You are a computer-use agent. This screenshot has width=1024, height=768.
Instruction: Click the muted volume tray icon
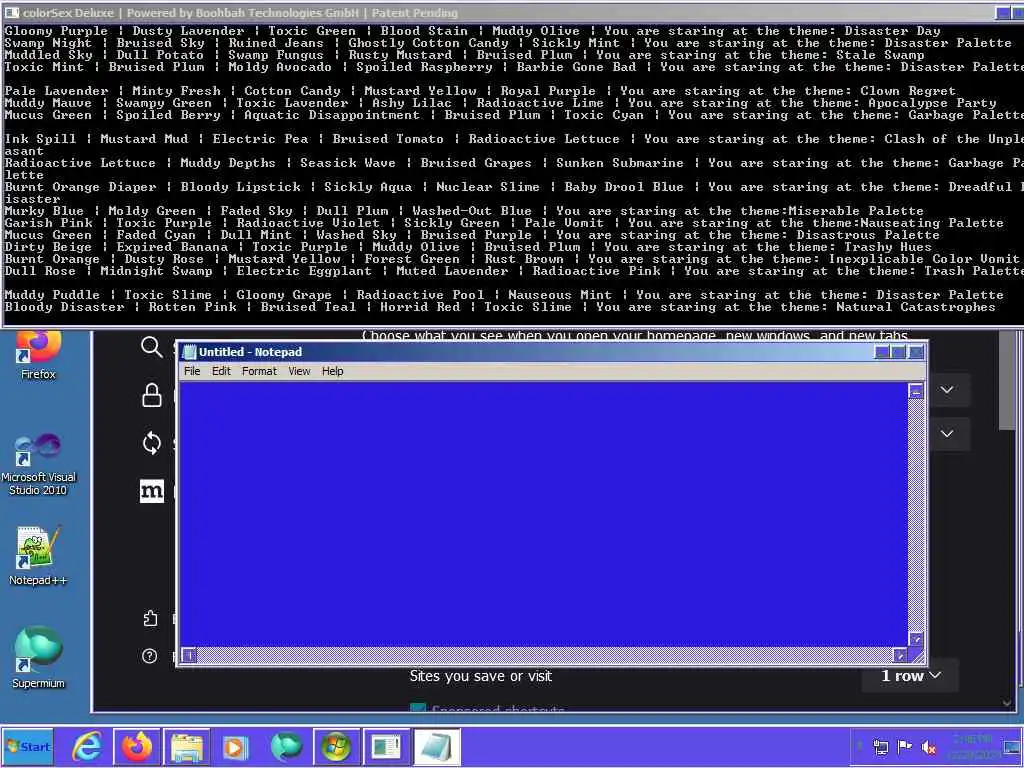click(928, 748)
